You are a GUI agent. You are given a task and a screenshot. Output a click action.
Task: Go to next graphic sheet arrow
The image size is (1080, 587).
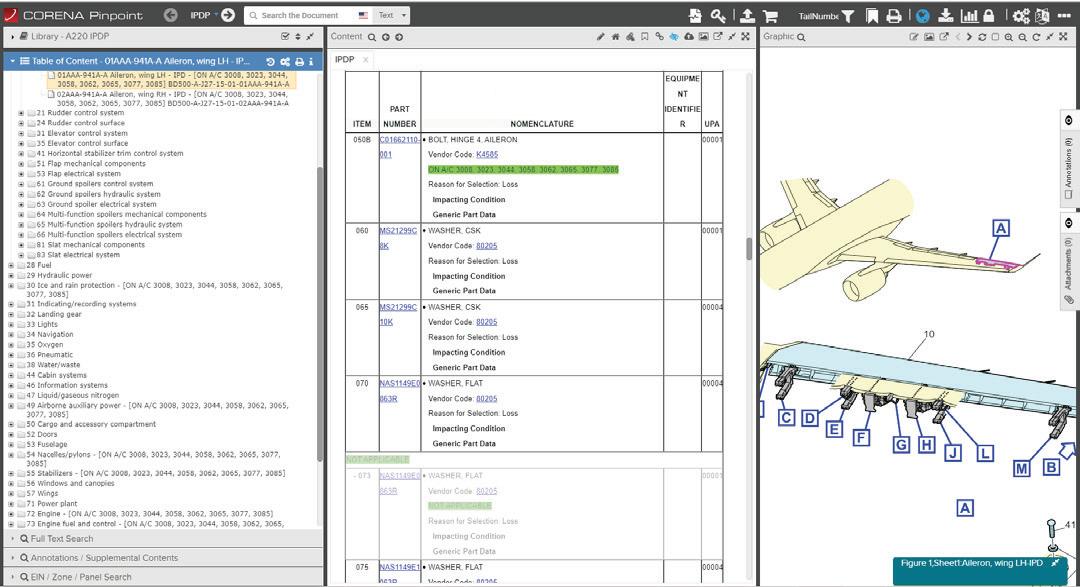pyautogui.click(x=969, y=37)
